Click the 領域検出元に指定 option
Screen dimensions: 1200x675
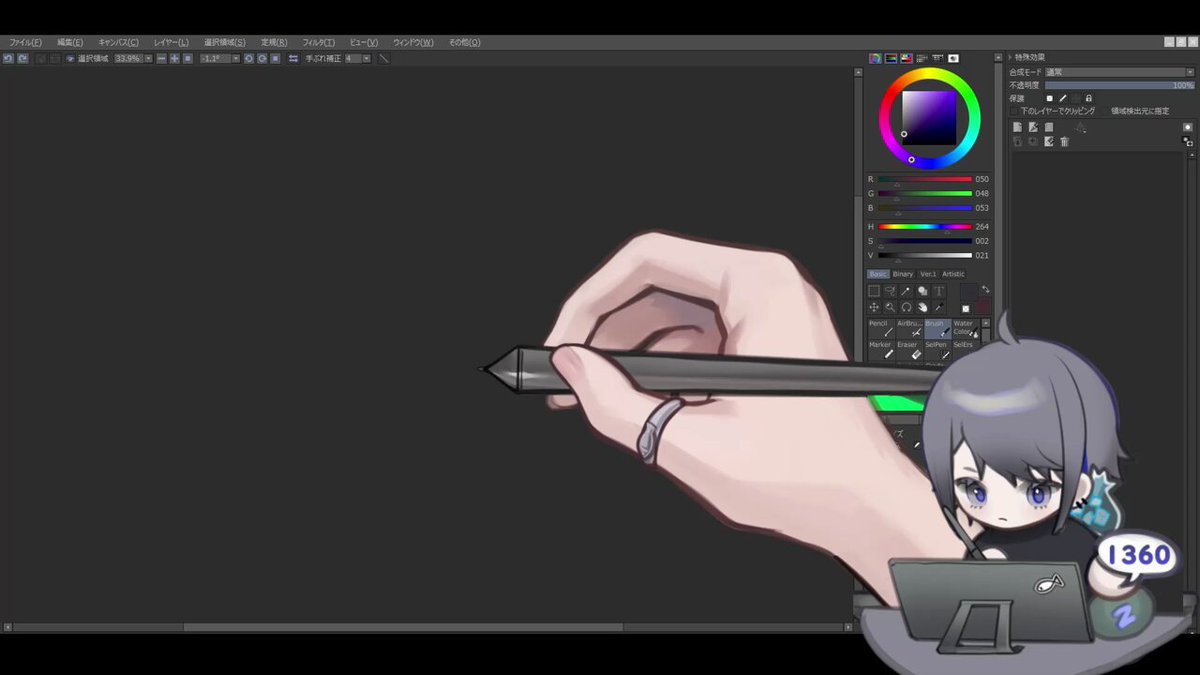[1140, 111]
